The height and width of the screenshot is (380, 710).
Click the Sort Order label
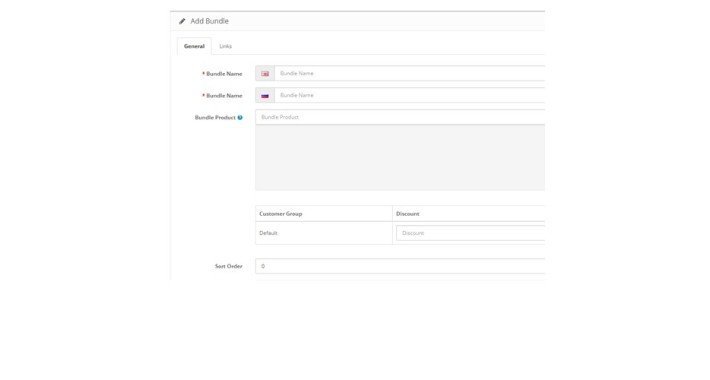pos(228,266)
